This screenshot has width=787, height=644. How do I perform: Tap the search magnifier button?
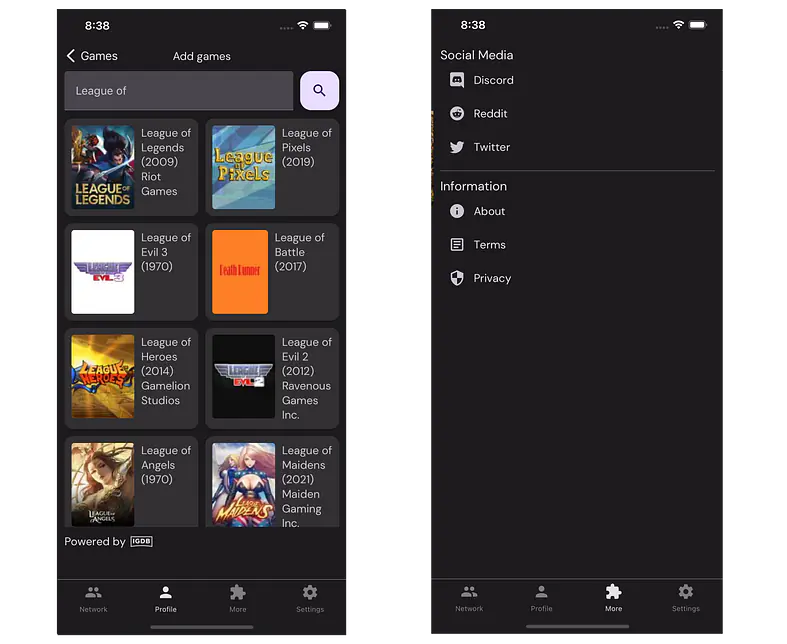[319, 90]
